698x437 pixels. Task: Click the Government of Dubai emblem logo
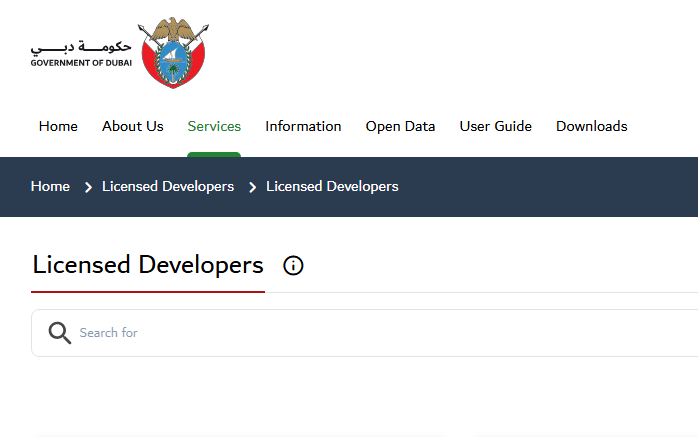tap(173, 53)
